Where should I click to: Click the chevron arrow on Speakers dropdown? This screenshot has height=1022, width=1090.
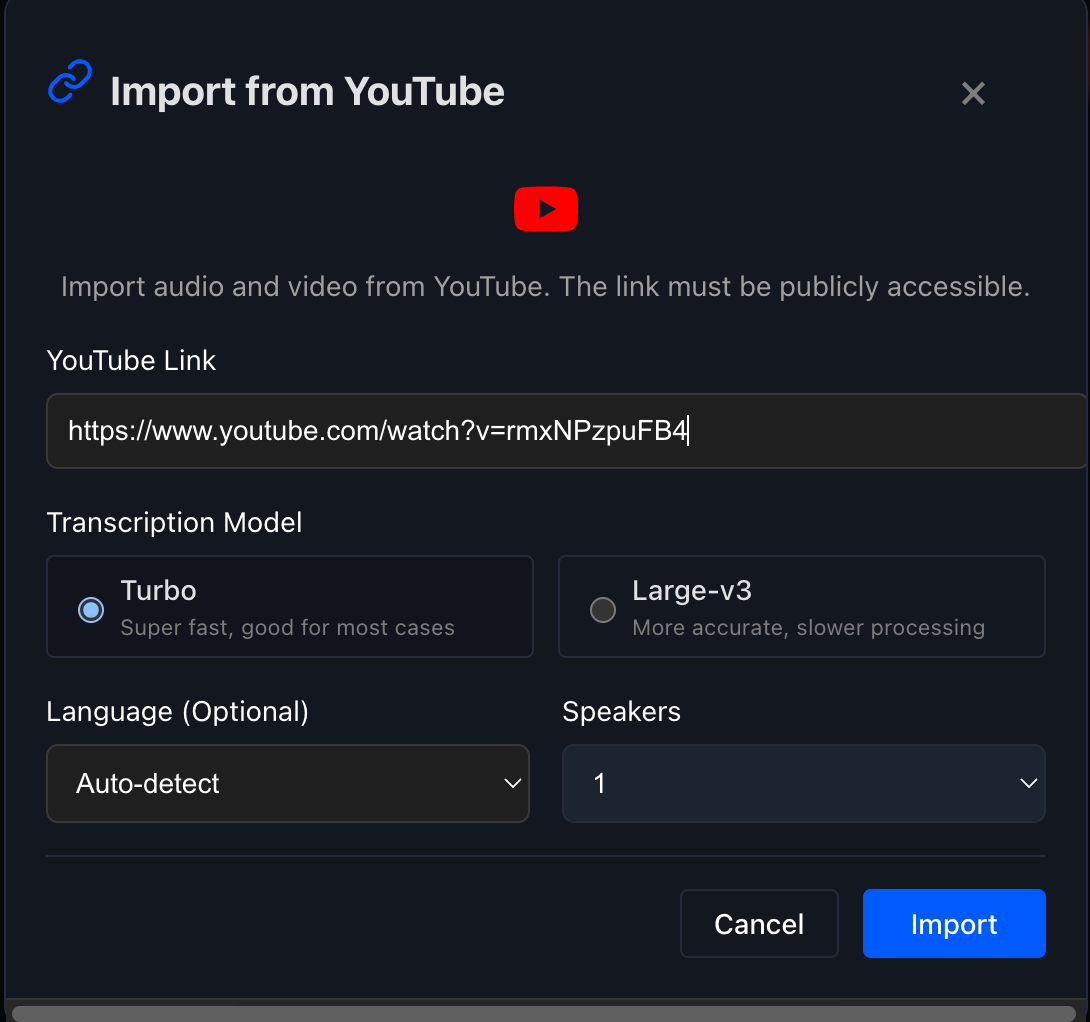(x=1028, y=783)
